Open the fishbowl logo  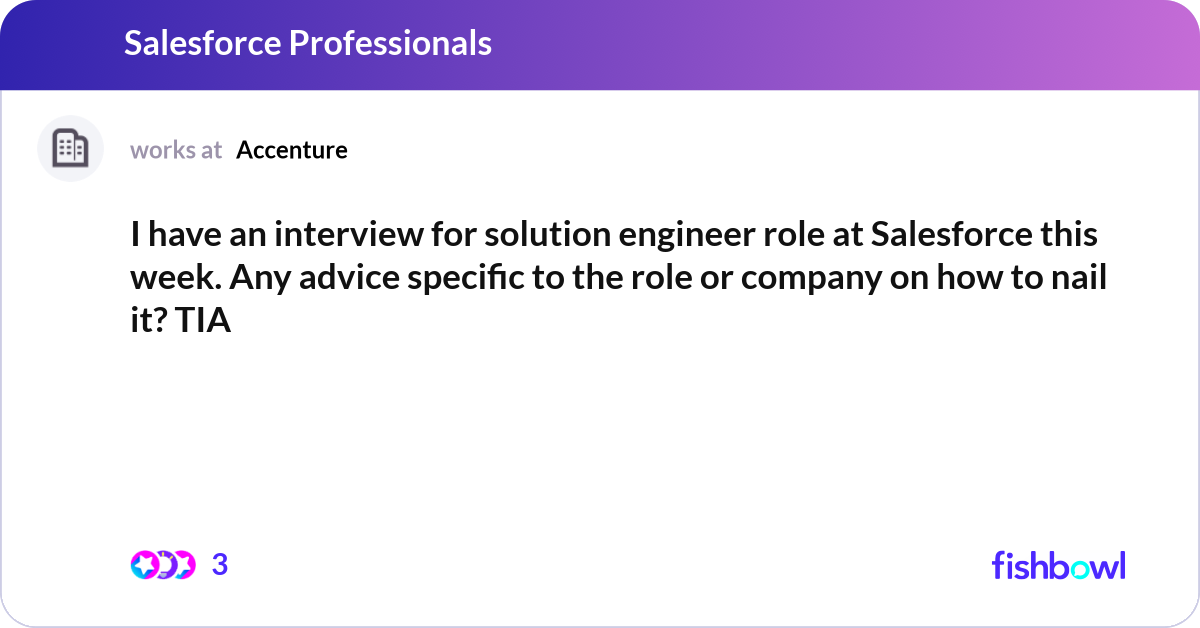pyautogui.click(x=1058, y=565)
